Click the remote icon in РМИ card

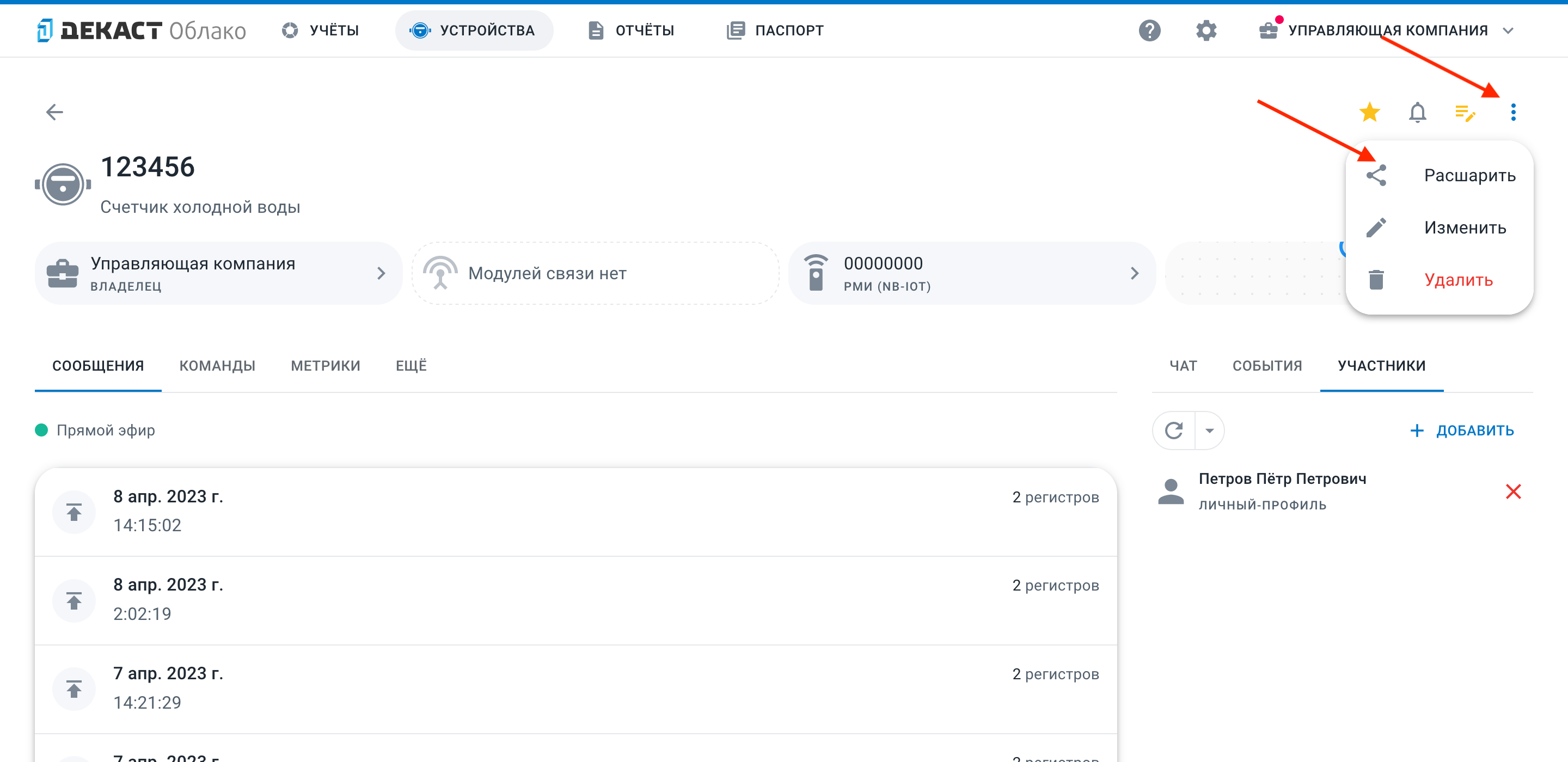(x=816, y=273)
